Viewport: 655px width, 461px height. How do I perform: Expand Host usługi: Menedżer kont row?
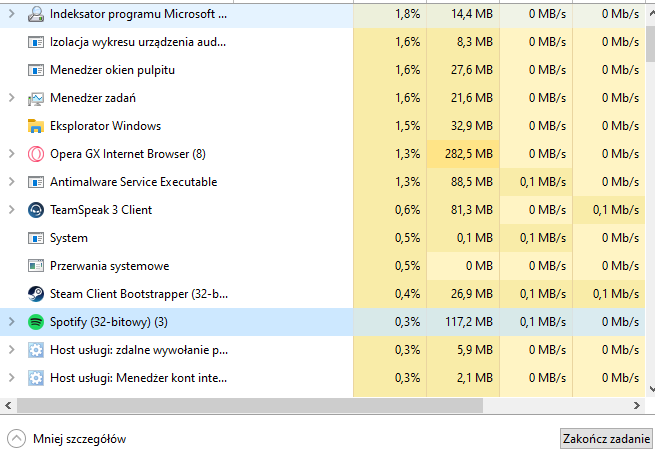point(12,378)
